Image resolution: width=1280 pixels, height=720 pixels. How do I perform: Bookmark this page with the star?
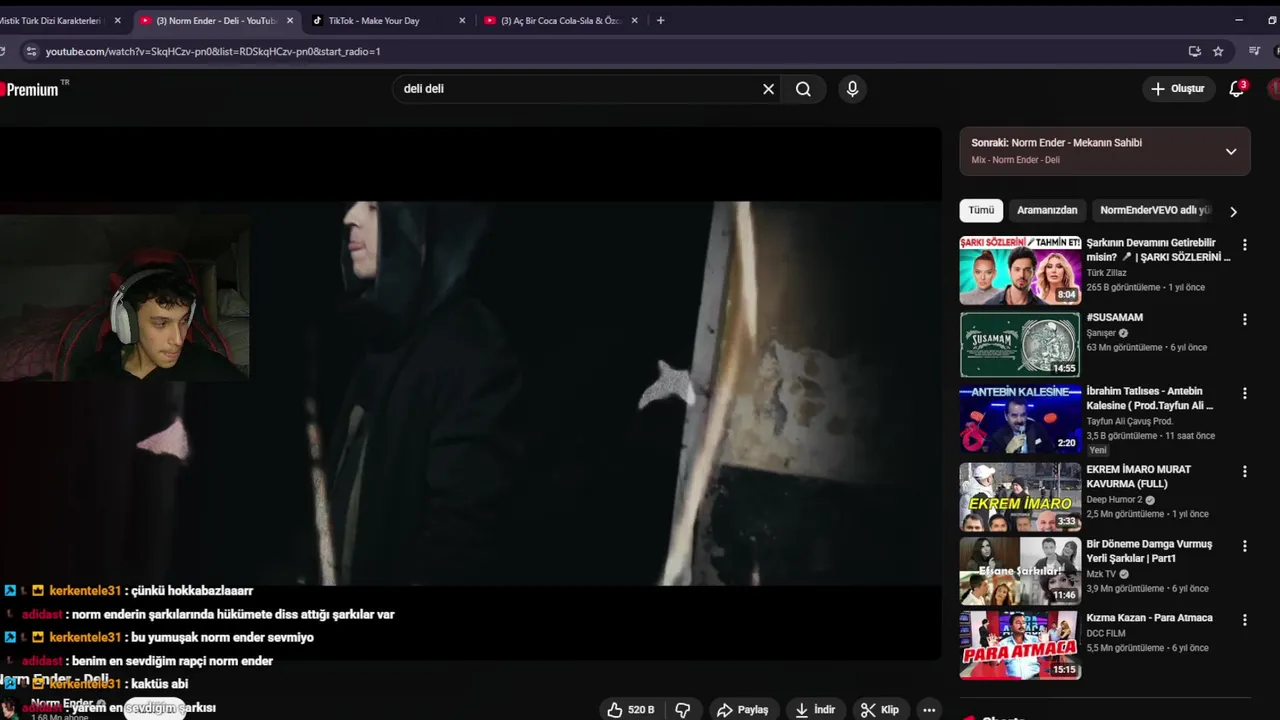[x=1218, y=51]
